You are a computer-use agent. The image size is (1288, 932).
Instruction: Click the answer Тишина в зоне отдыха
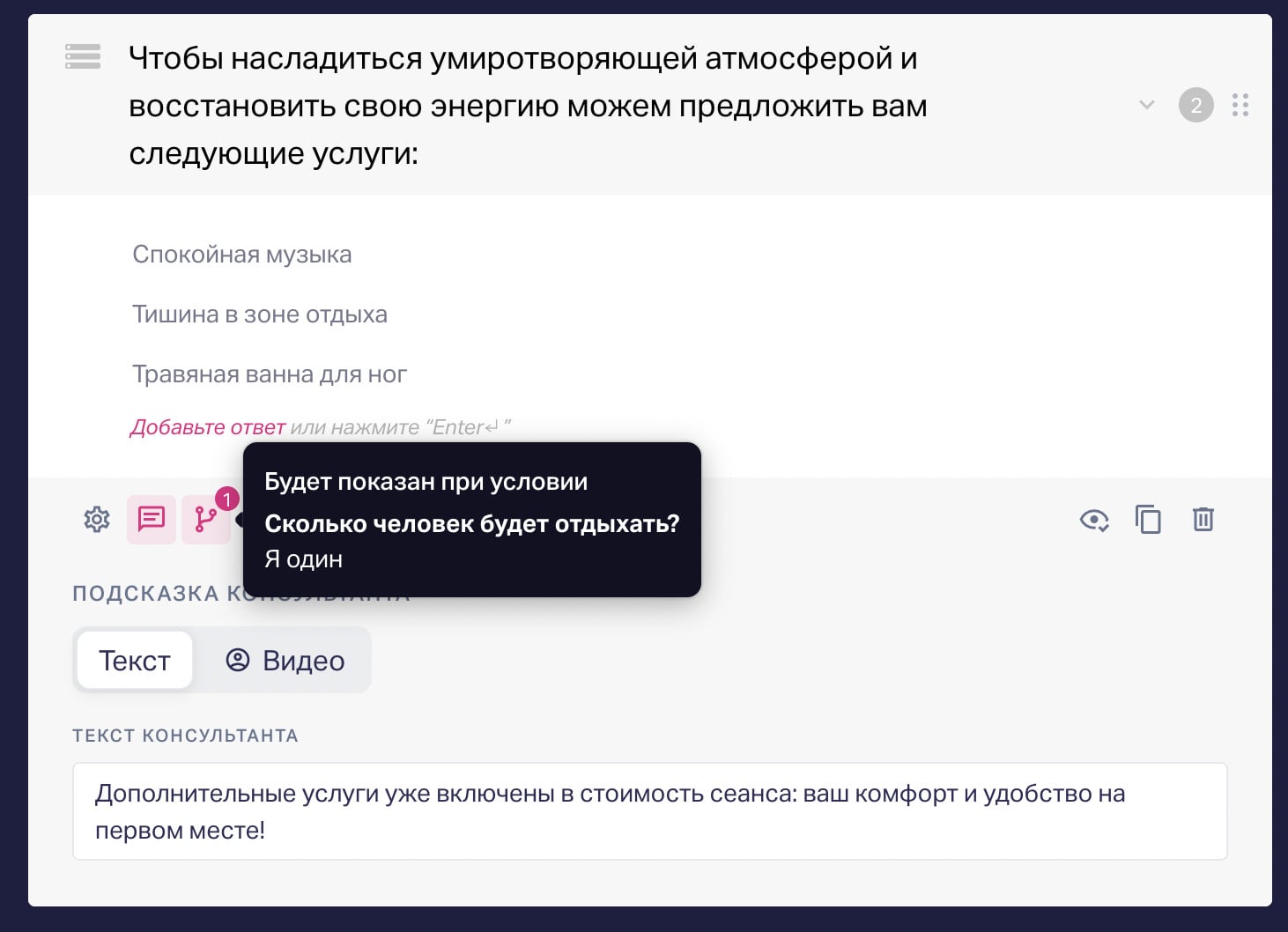[x=260, y=314]
